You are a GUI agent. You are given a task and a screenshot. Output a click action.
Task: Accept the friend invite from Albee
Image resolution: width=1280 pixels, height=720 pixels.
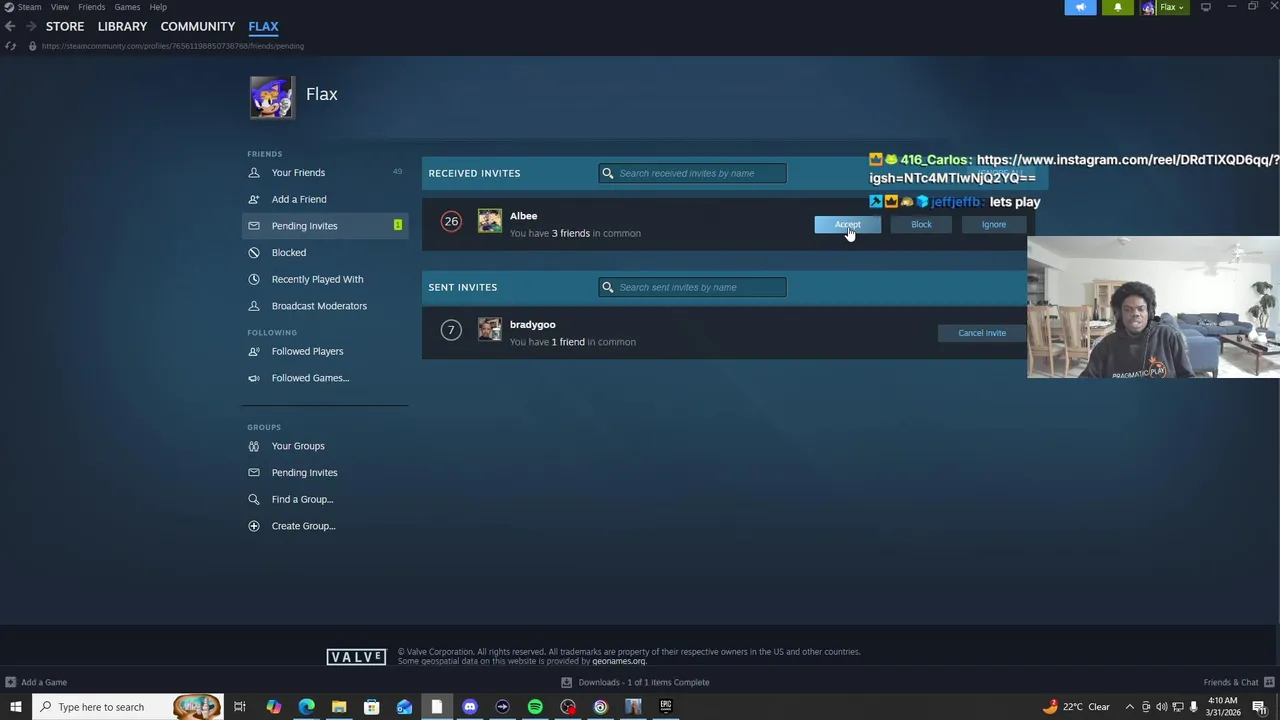click(x=847, y=224)
